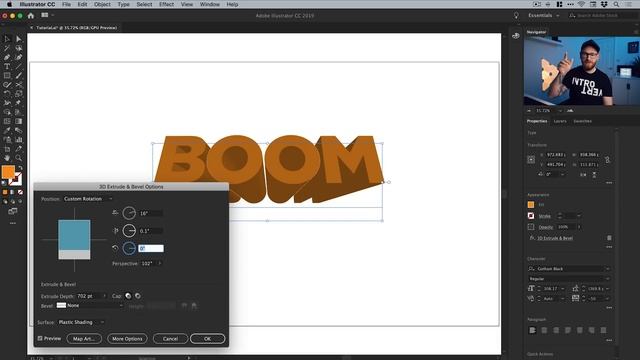Toggle the Preview checkbox
The width and height of the screenshot is (640, 360).
point(40,338)
